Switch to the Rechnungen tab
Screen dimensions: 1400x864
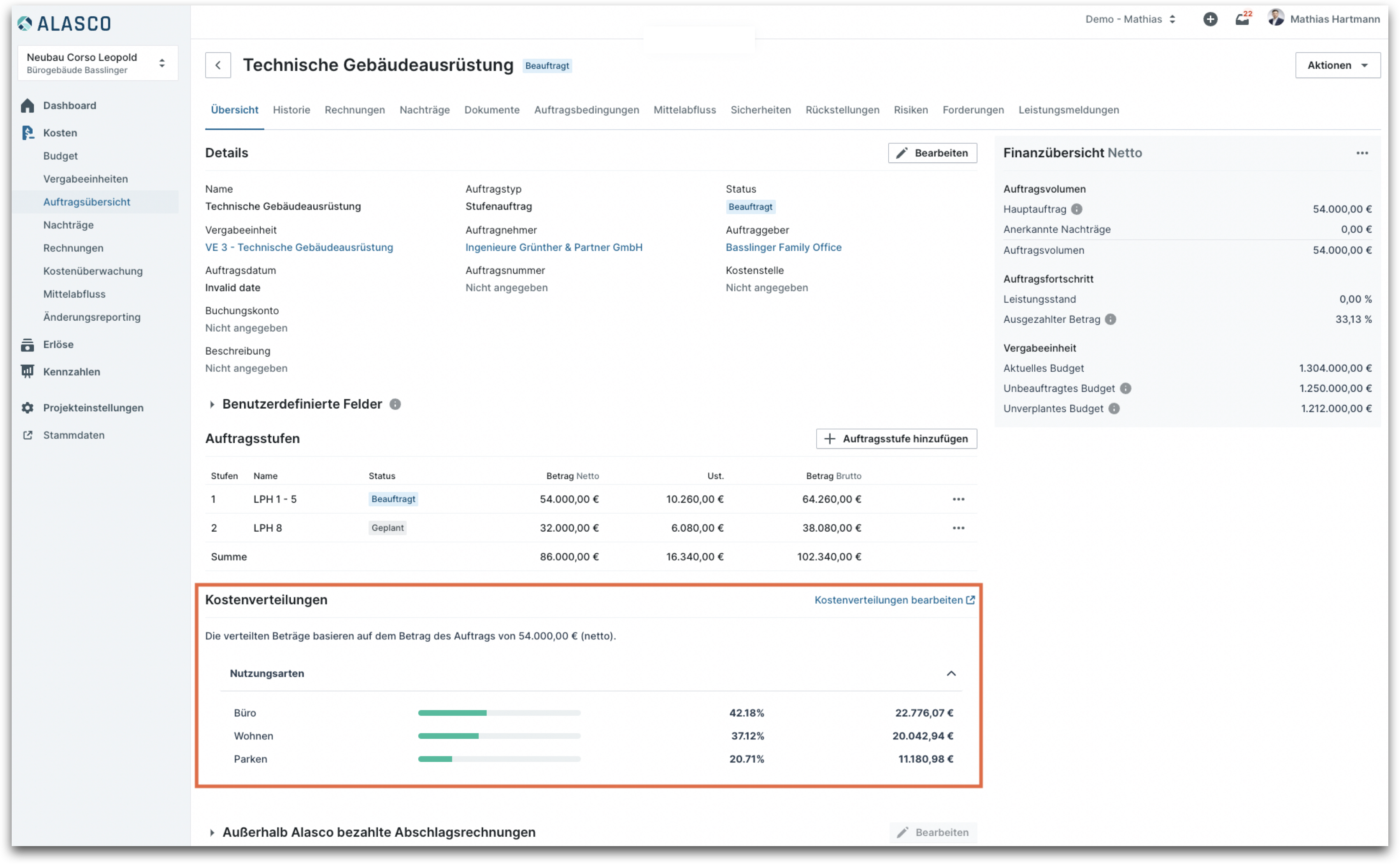[x=355, y=110]
